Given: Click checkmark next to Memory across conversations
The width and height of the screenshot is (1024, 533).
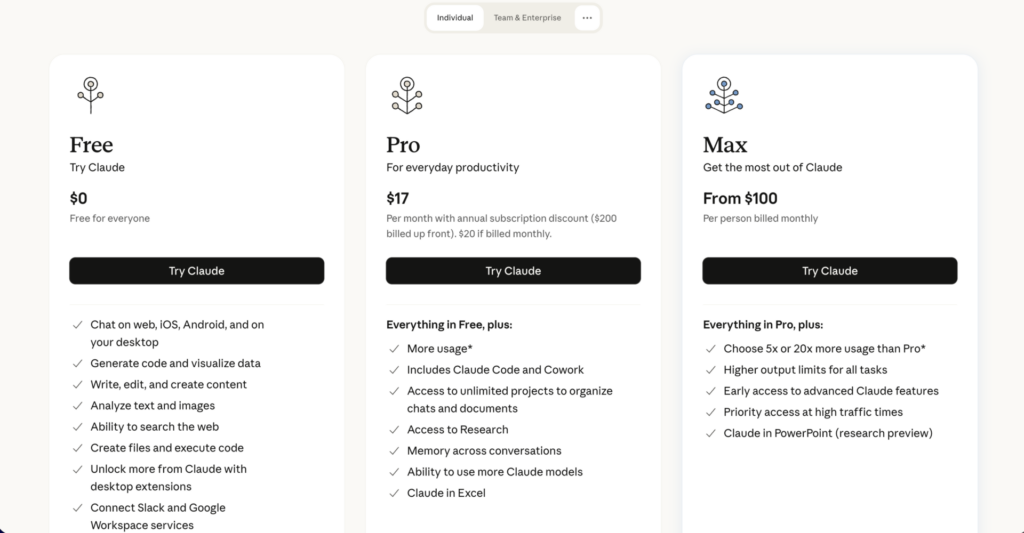Looking at the screenshot, I should (x=394, y=451).
